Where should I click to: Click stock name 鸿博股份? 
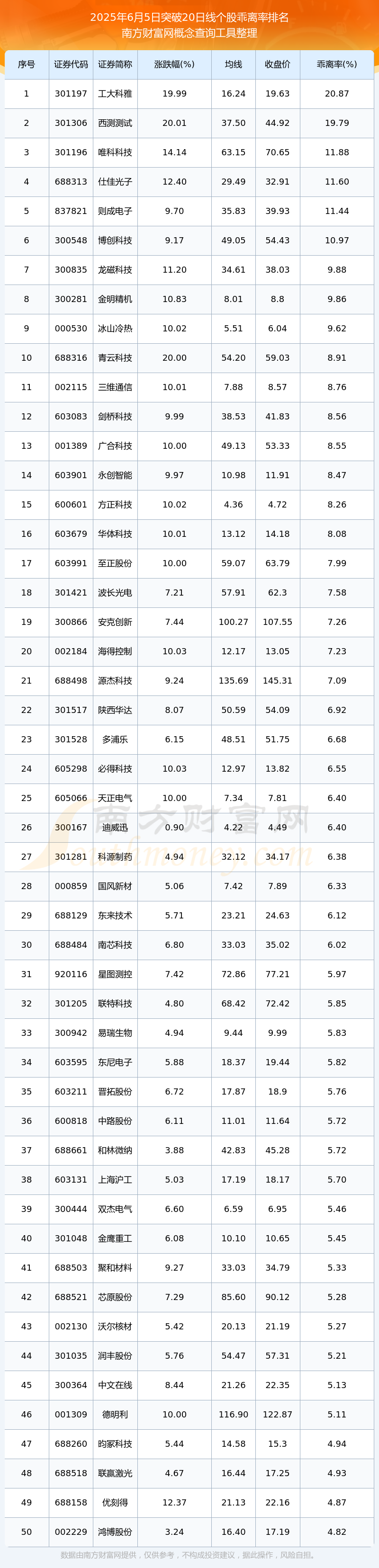point(115,1532)
